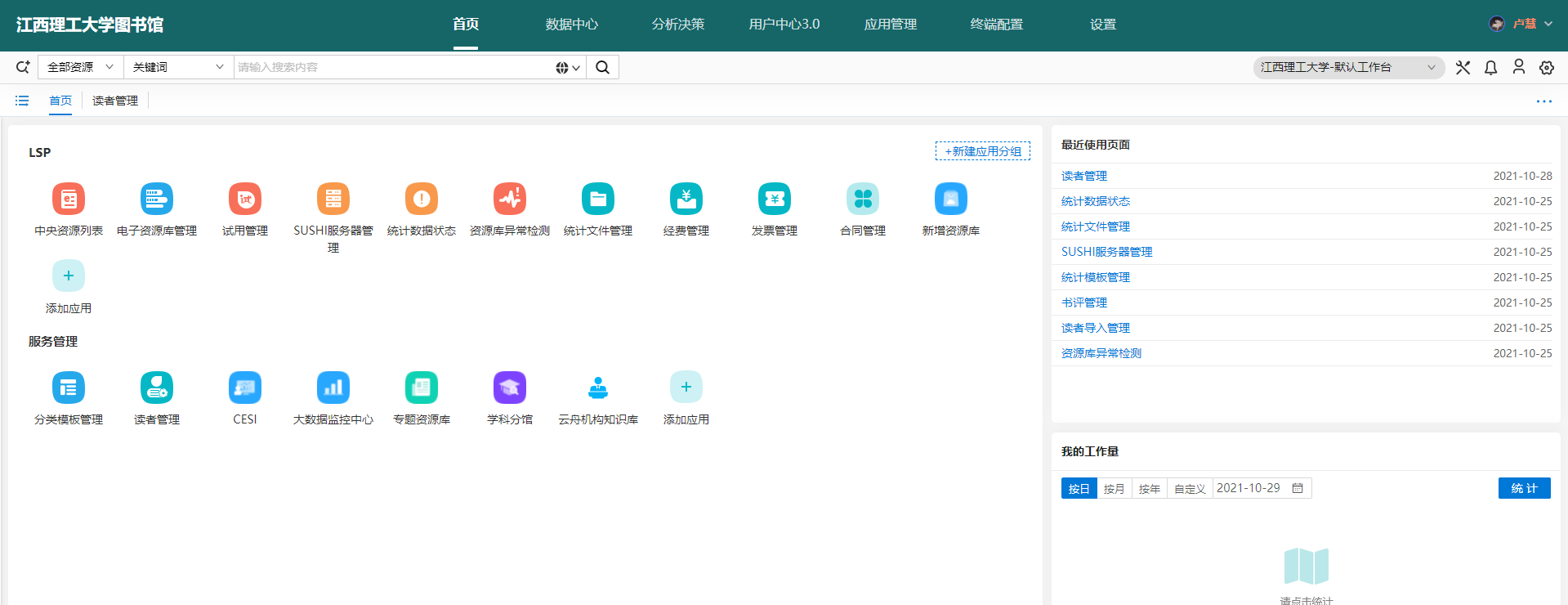The width and height of the screenshot is (1568, 605).
Task: Open 大数据监控中心 application
Action: click(x=333, y=388)
